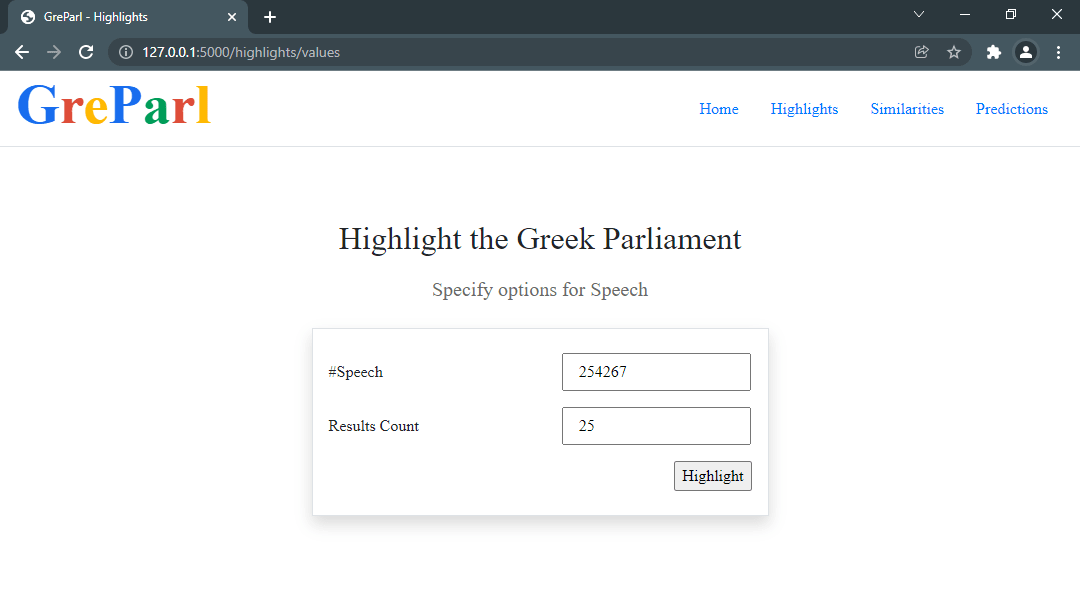The width and height of the screenshot is (1080, 607).
Task: Open the Chrome three-dot menu
Action: tap(1059, 52)
